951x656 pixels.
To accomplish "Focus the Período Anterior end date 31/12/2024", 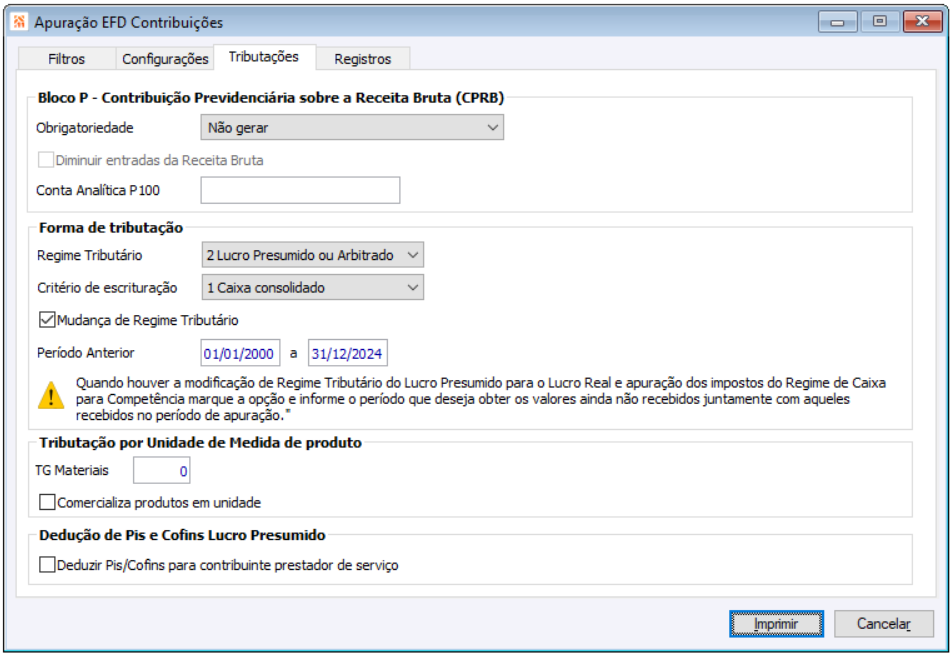I will click(348, 353).
